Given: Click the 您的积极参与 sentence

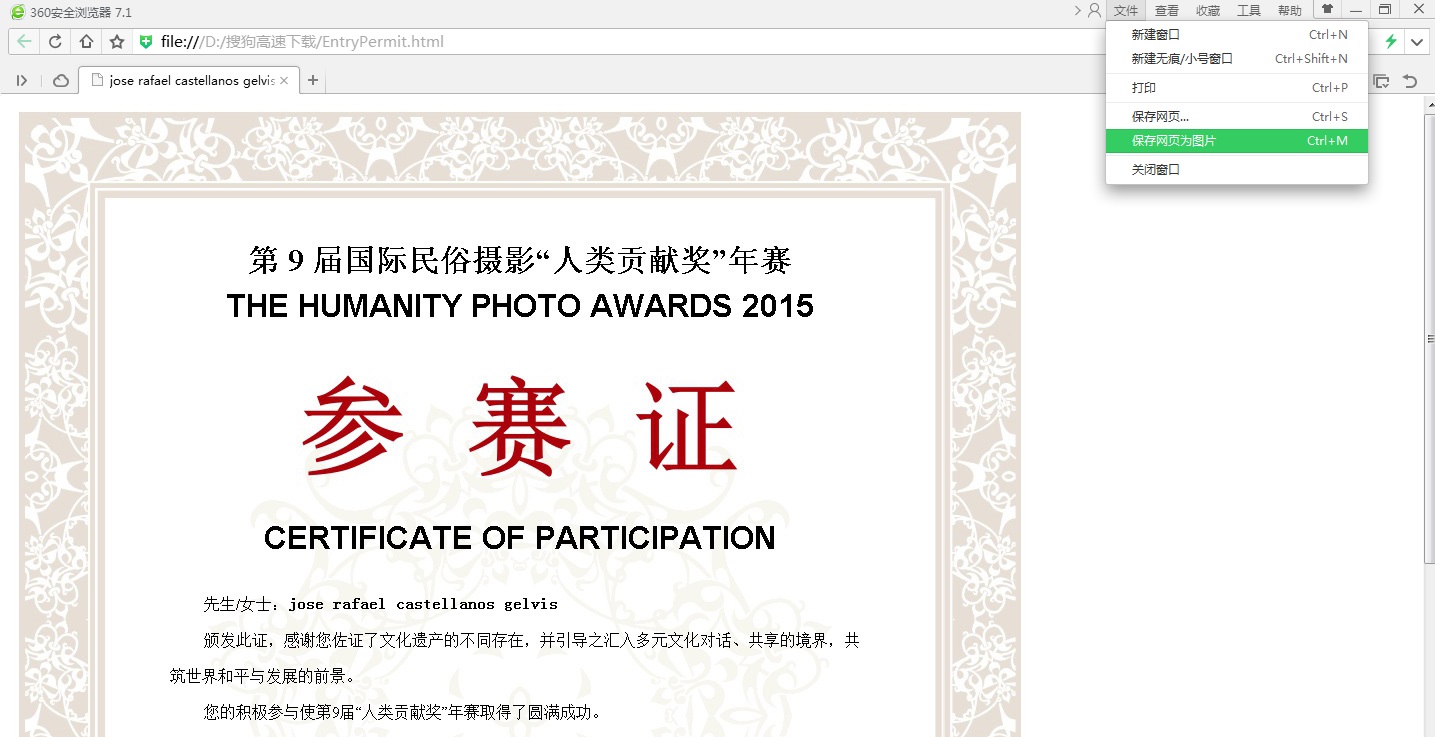Looking at the screenshot, I should [x=402, y=713].
